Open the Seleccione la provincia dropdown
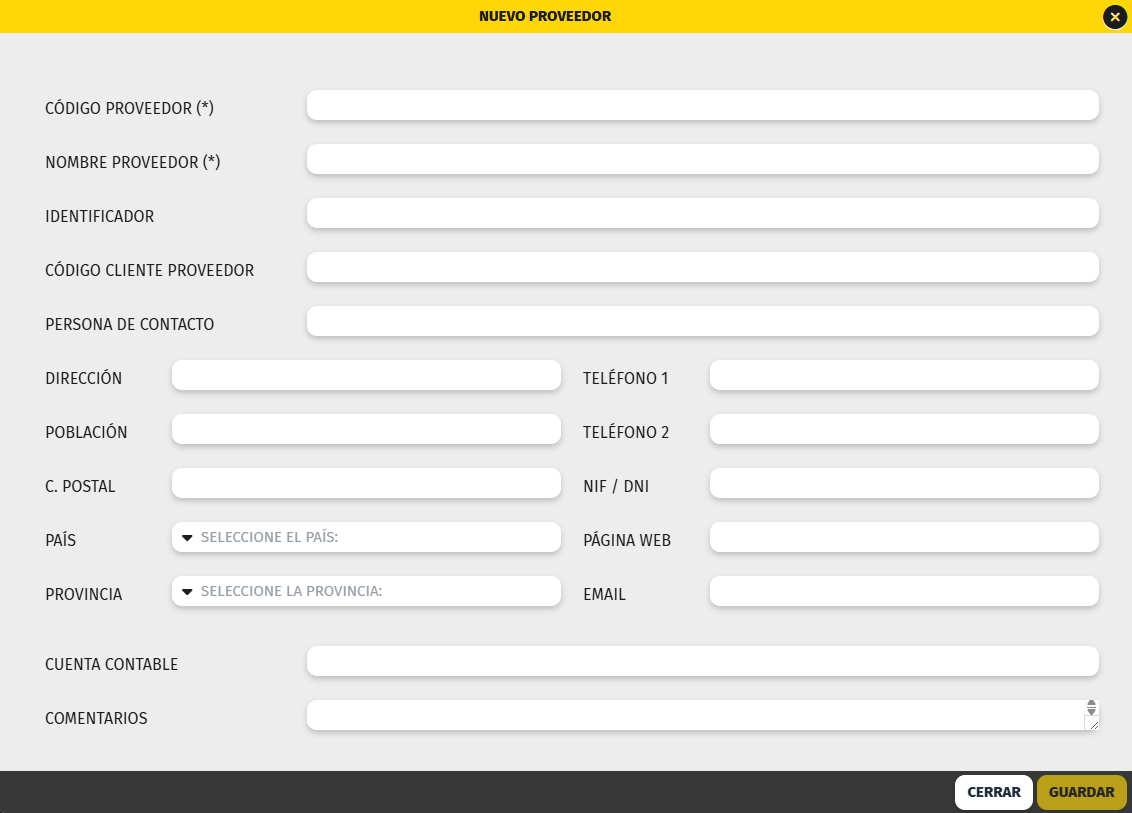This screenshot has height=813, width=1132. 366,591
